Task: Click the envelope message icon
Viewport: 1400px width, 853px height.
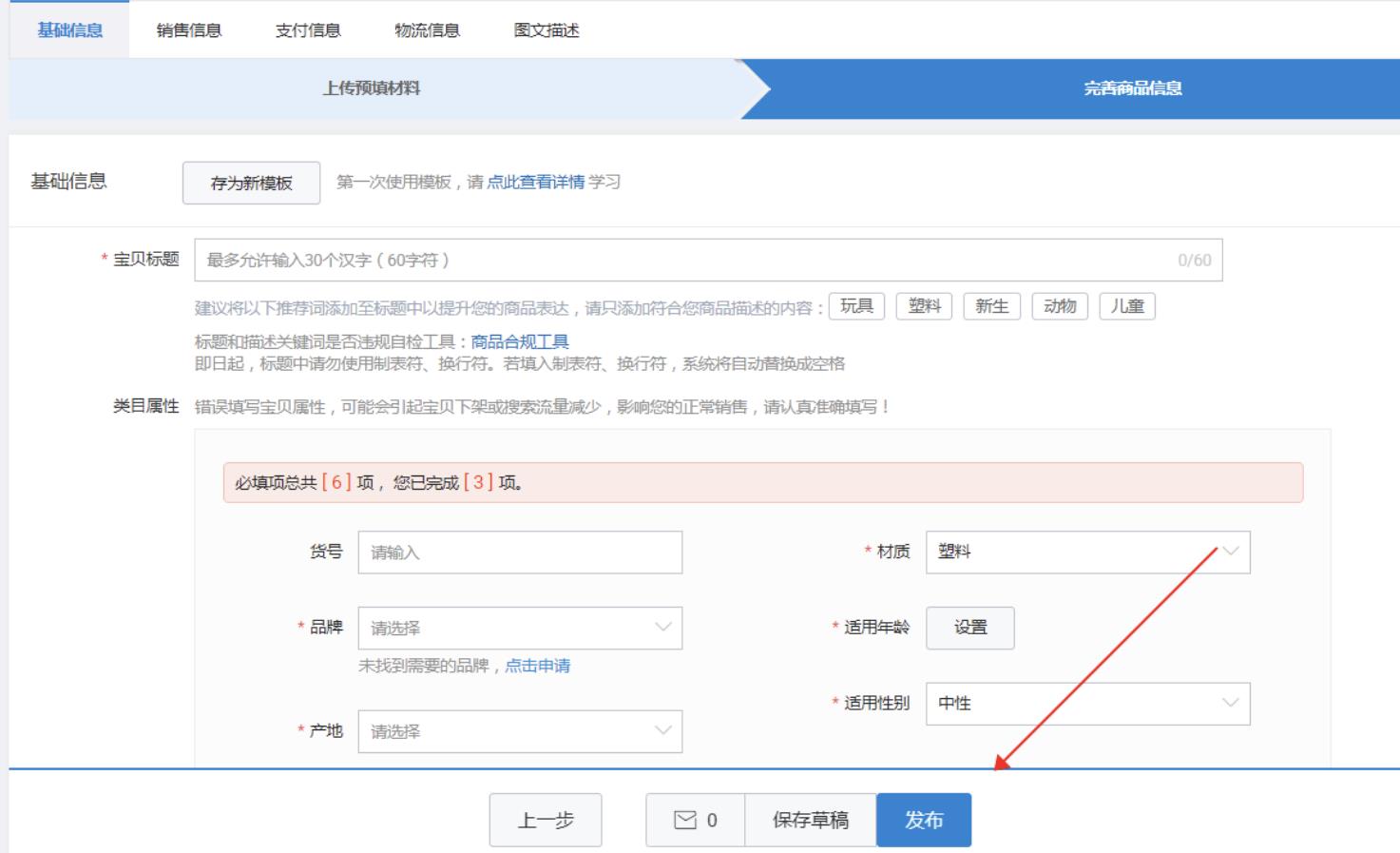Action: point(685,820)
